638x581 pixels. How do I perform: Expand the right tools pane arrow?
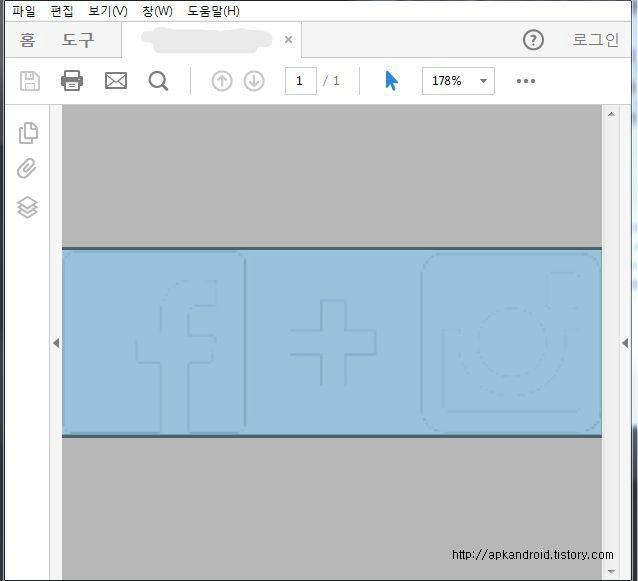coord(625,343)
